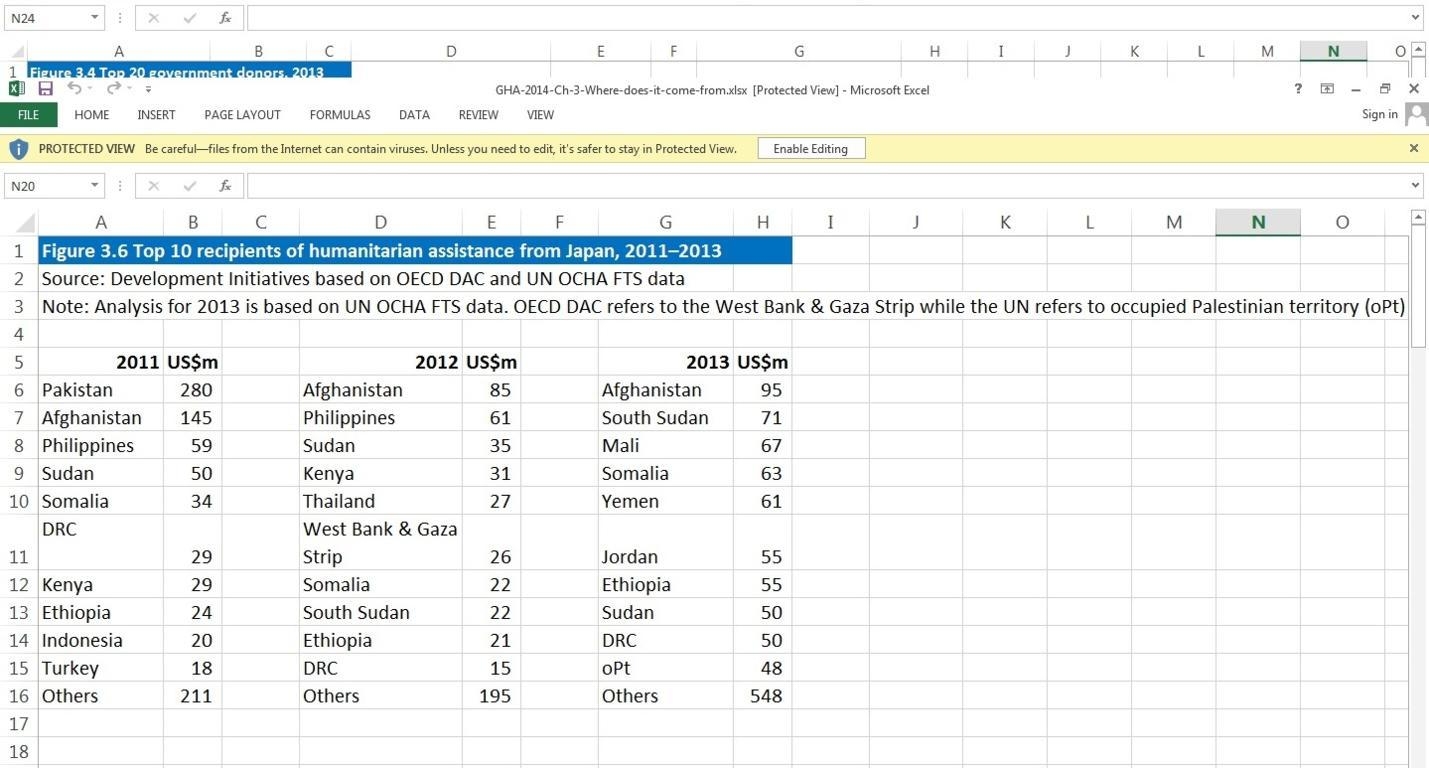Click the 'Jordan' cell
1429x768 pixels.
point(665,543)
